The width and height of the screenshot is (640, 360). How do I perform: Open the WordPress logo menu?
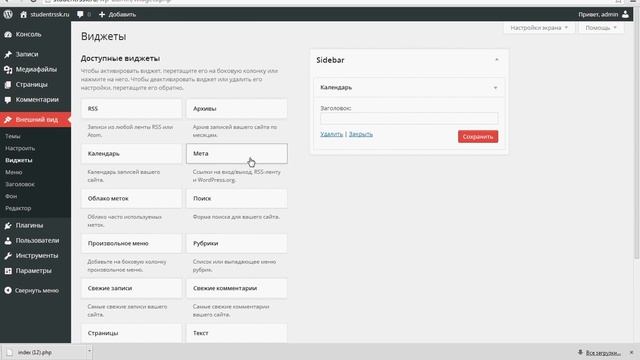pyautogui.click(x=8, y=14)
